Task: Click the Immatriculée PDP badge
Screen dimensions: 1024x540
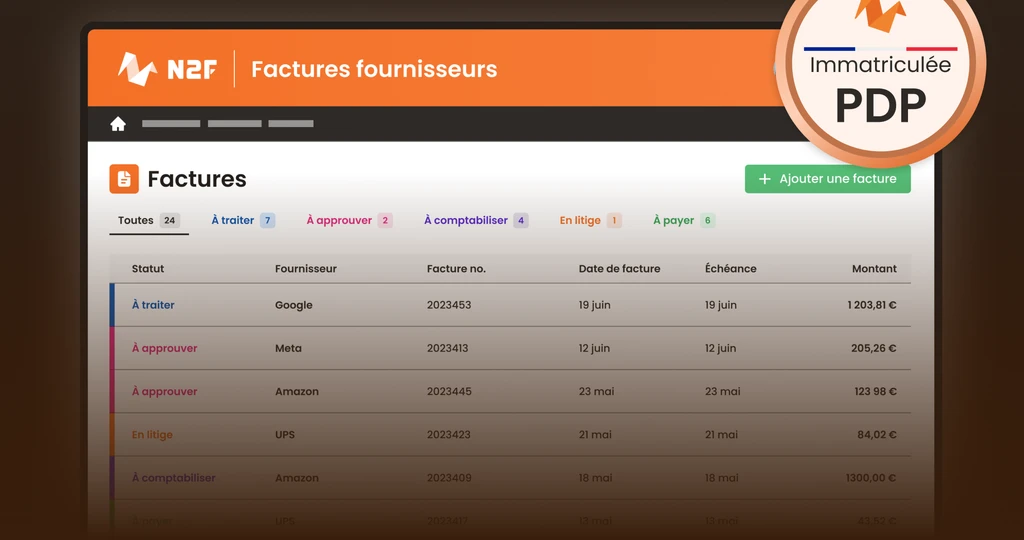Action: [x=880, y=80]
